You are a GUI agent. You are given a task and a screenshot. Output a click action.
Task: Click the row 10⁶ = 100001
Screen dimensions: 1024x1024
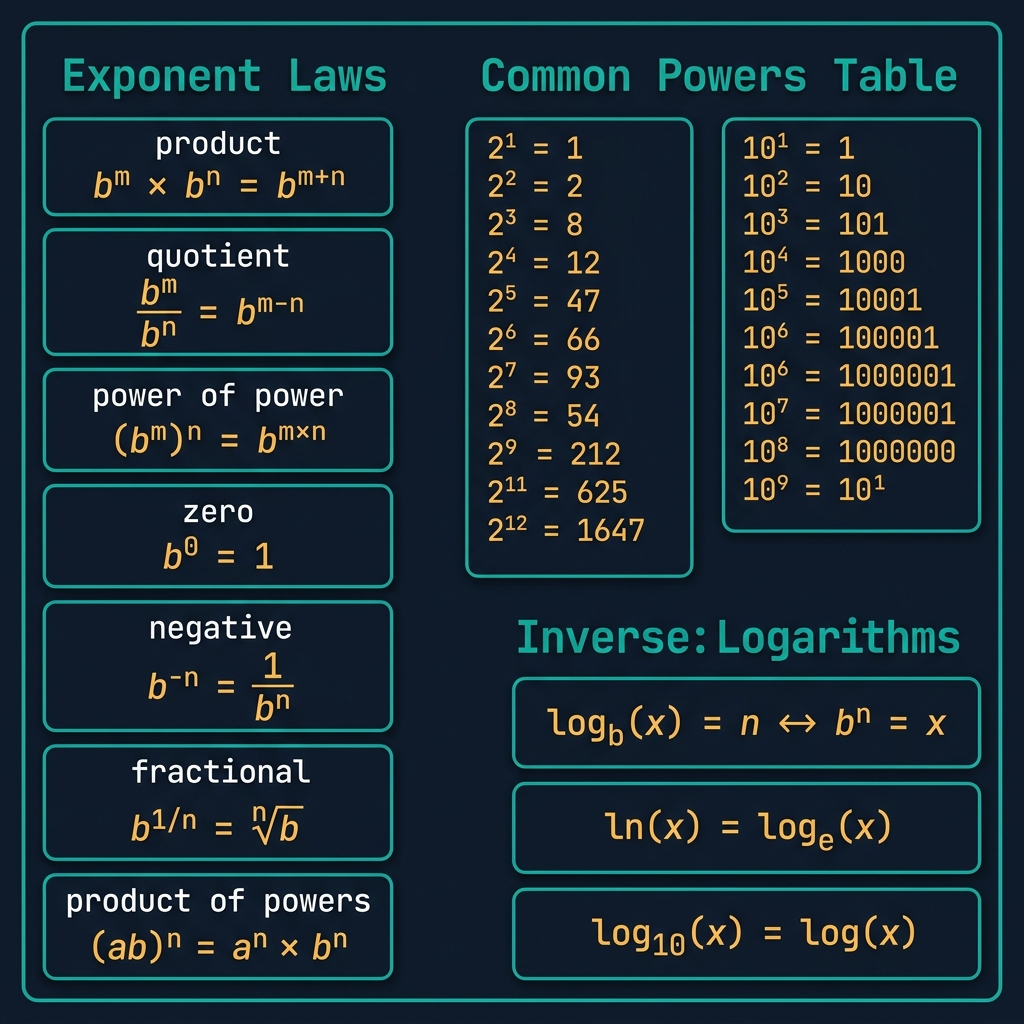point(840,338)
